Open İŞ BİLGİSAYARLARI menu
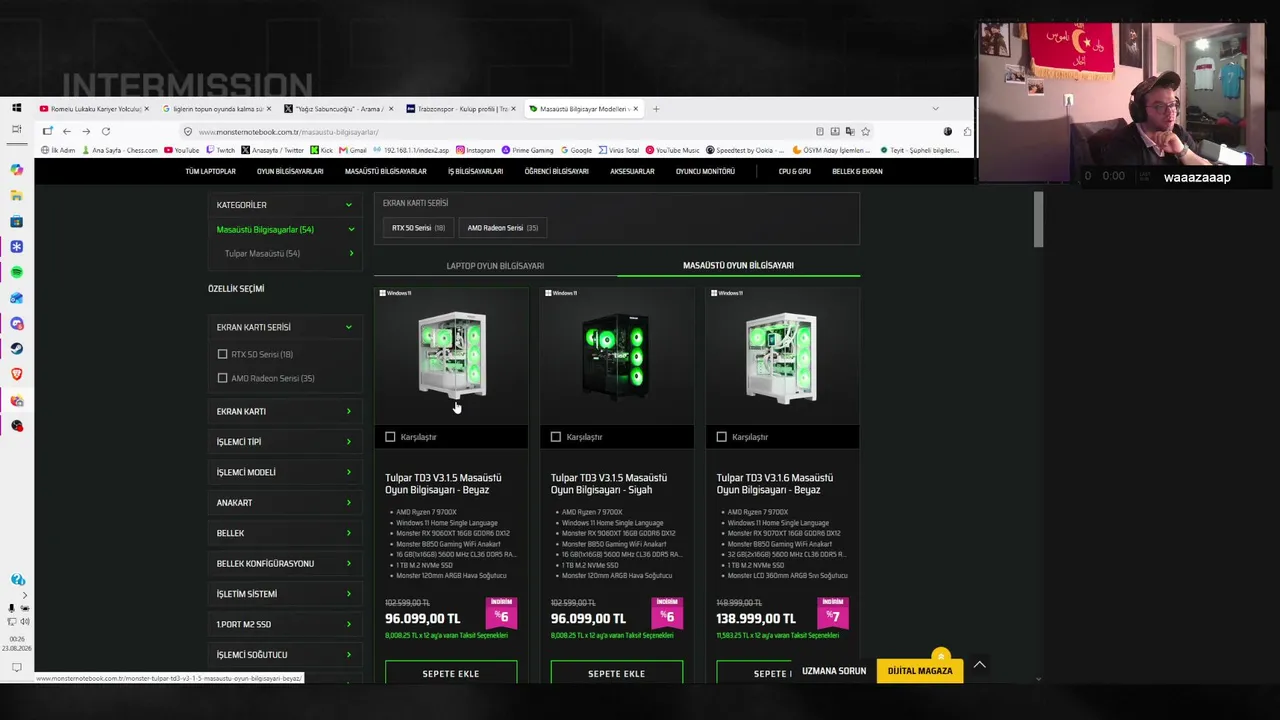The height and width of the screenshot is (720, 1280). (x=475, y=171)
